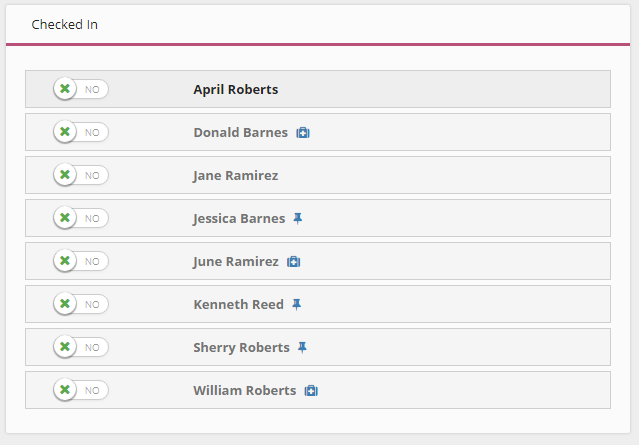639x445 pixels.
Task: Click the medical kit icon beside Donald Barnes
Action: click(303, 132)
